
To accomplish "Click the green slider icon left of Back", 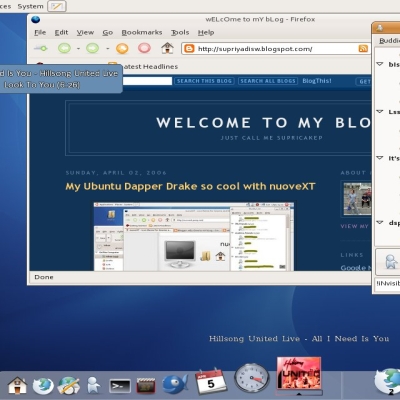I will coord(41,48).
